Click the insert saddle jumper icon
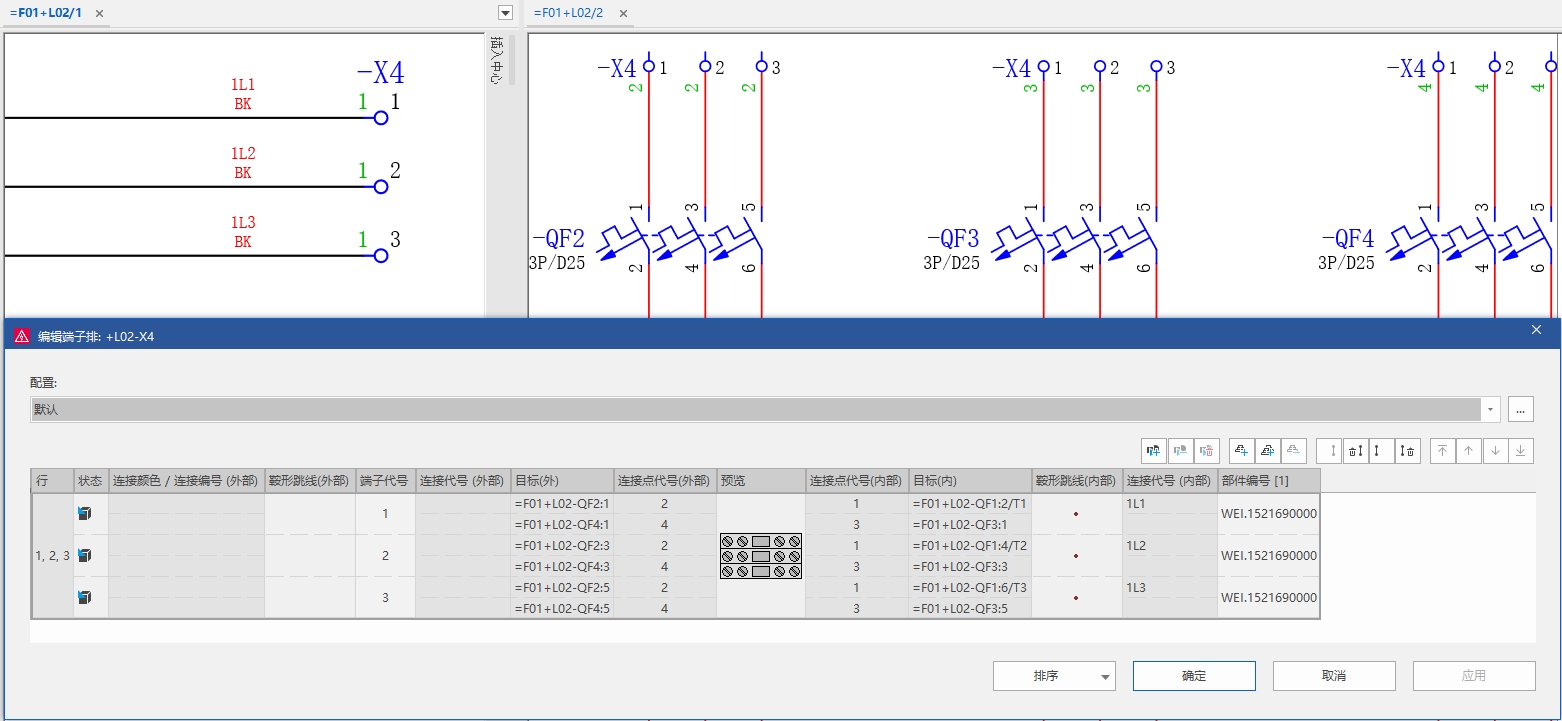Viewport: 1562px width, 721px height. [1379, 451]
